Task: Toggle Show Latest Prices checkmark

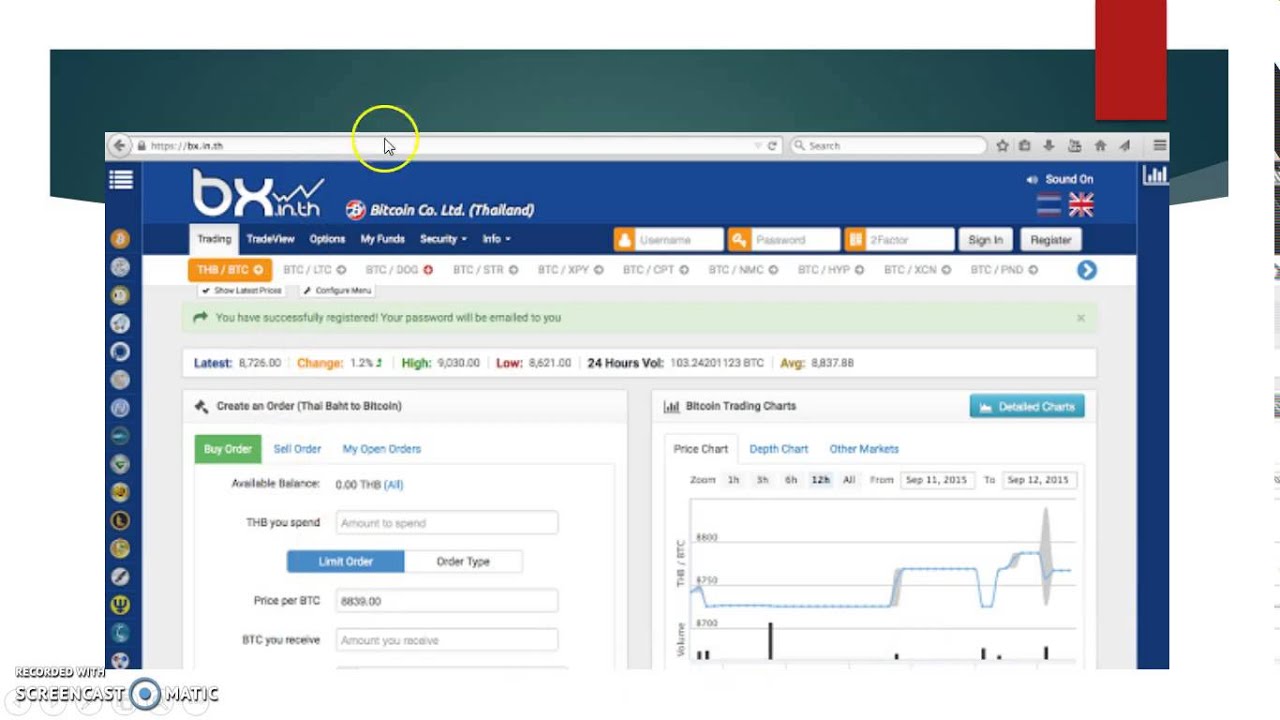Action: point(241,290)
